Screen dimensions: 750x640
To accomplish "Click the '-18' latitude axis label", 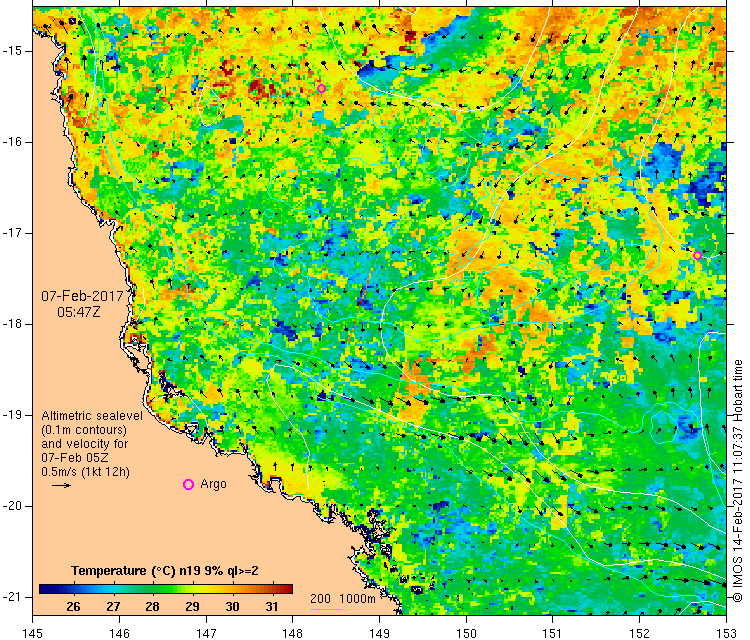I will pos(11,324).
